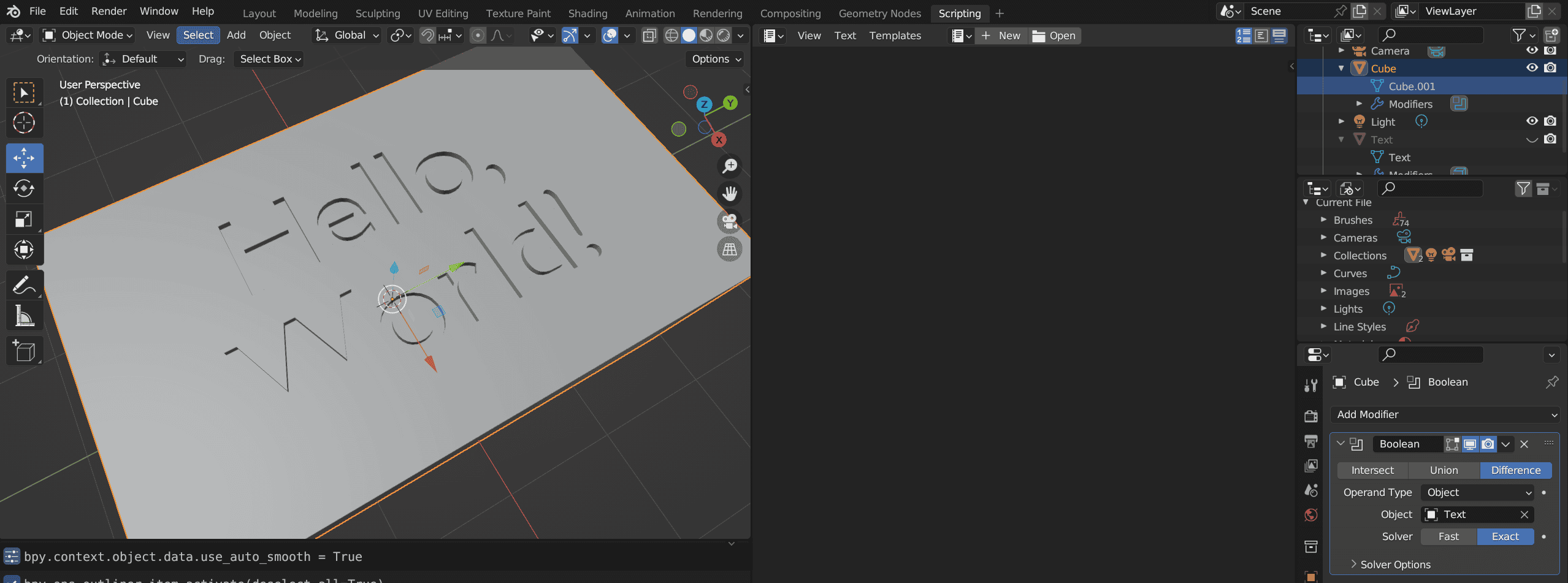The width and height of the screenshot is (1568, 583).
Task: Create New text in text editor
Action: [1001, 36]
